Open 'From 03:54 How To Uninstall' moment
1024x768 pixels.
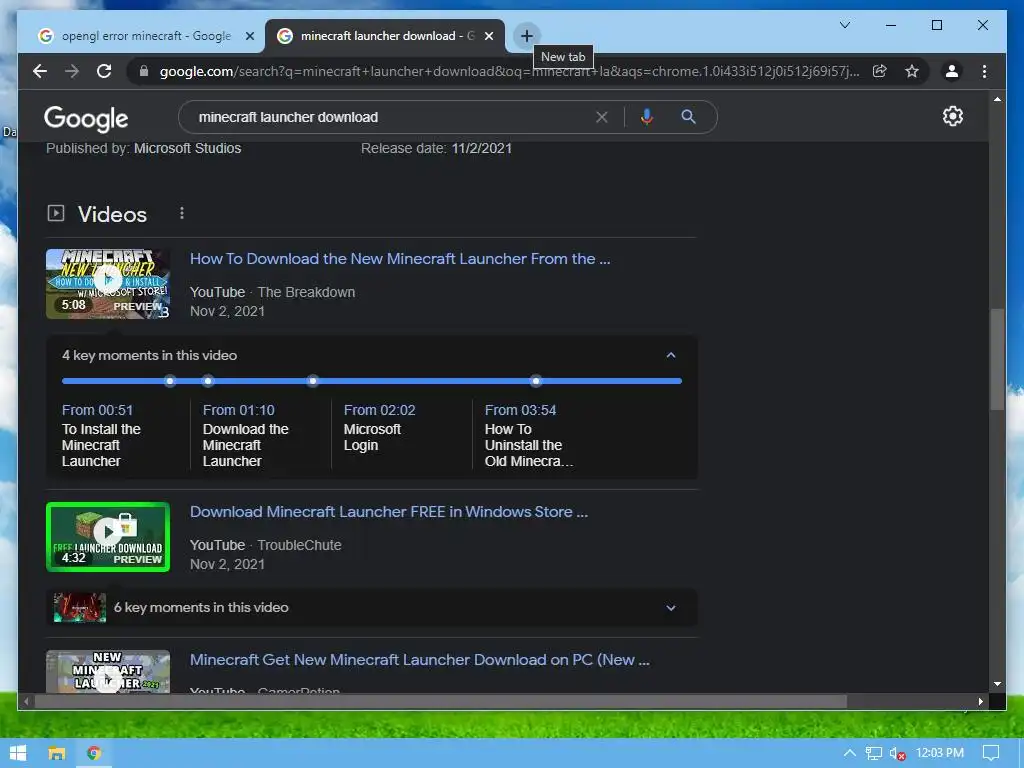(x=528, y=436)
